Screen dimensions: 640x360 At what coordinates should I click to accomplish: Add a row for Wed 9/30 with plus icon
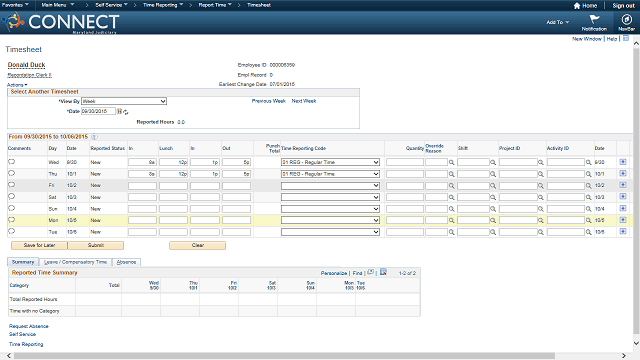tap(623, 162)
